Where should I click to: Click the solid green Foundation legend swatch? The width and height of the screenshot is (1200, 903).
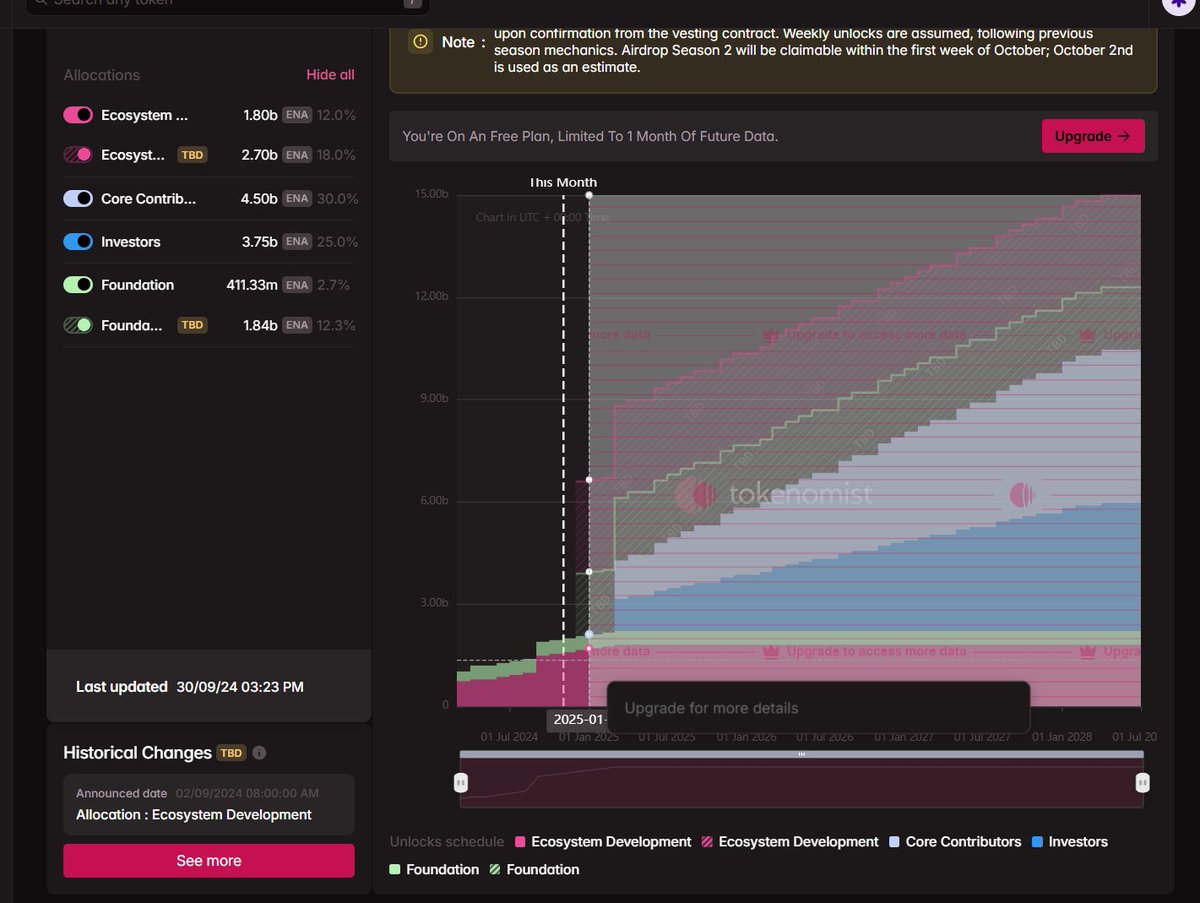395,870
